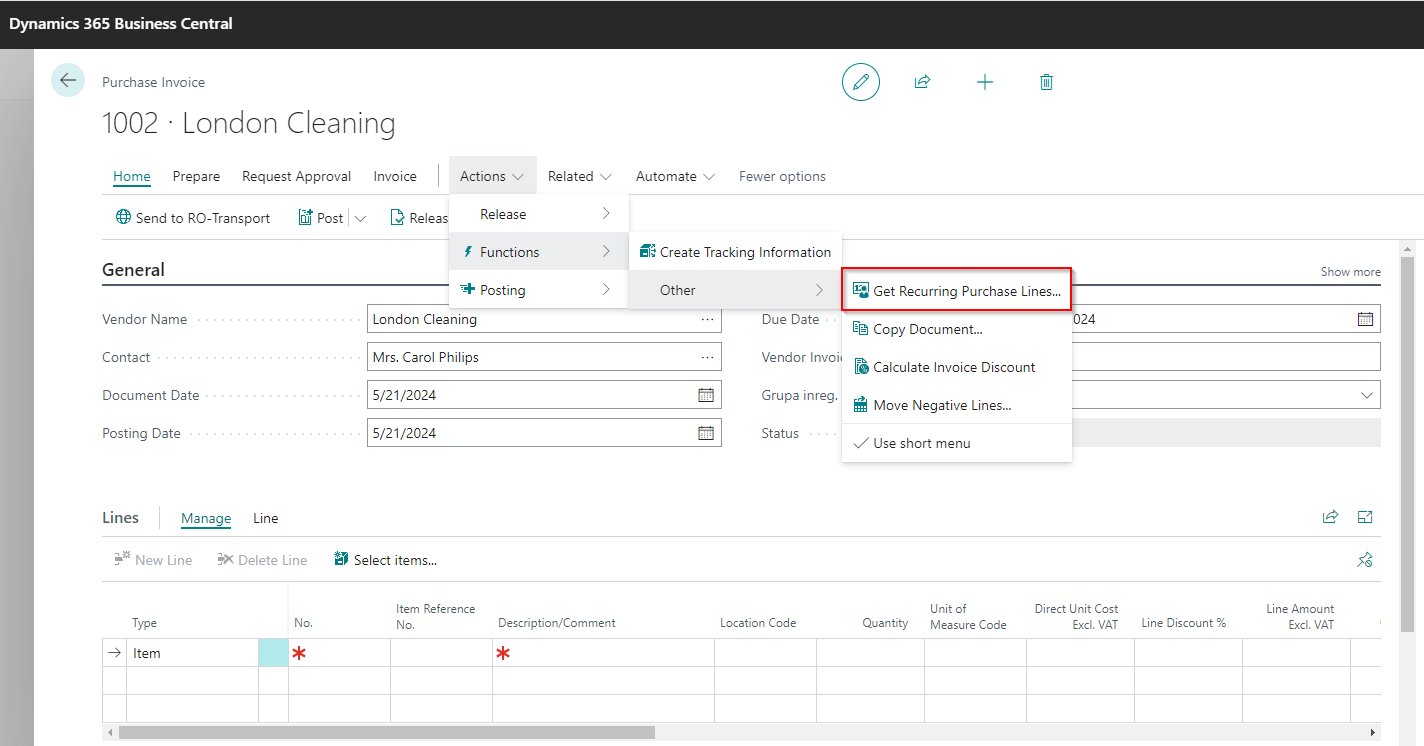
Task: Click the Copy Document icon
Action: coord(860,329)
